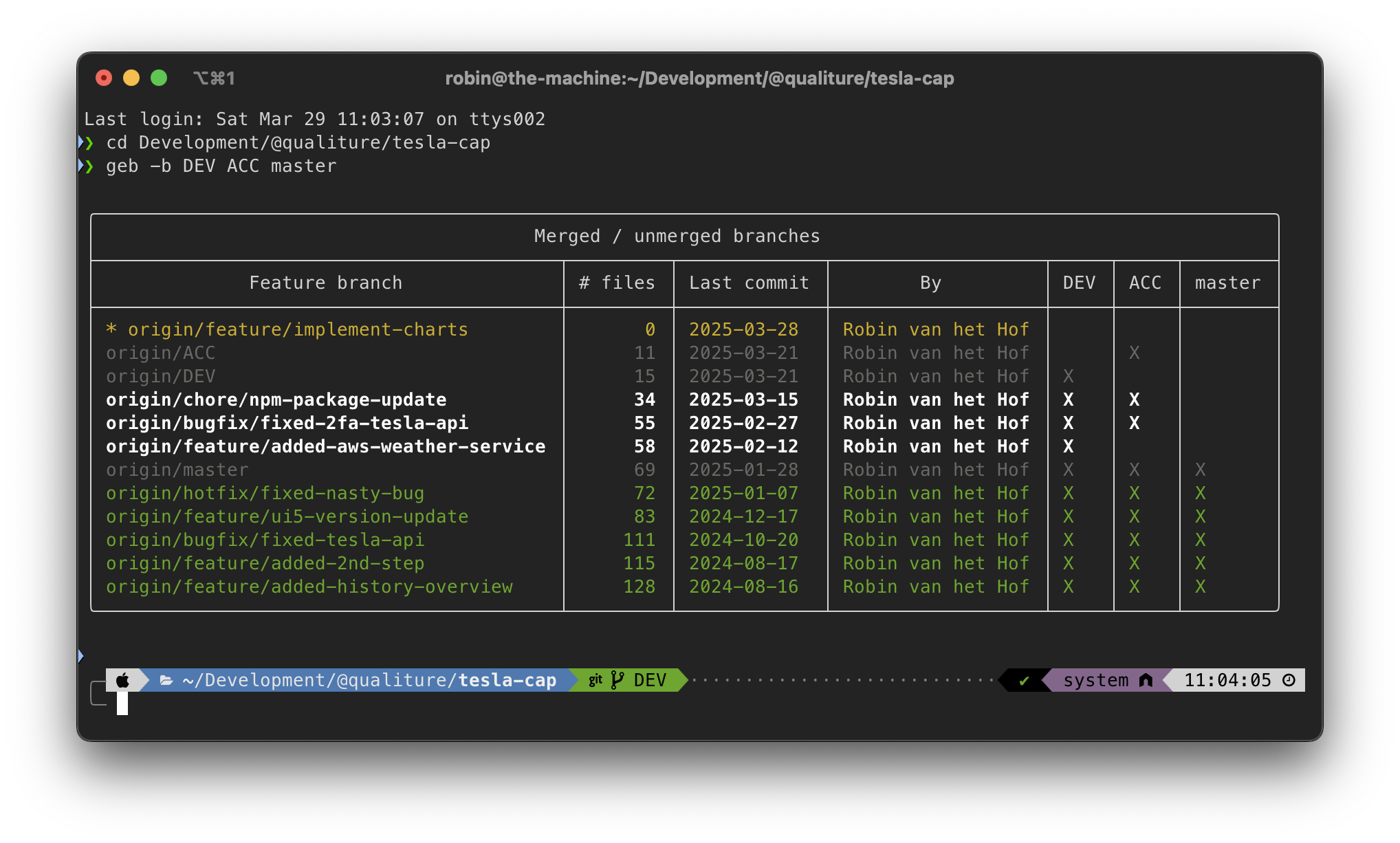The width and height of the screenshot is (1400, 843).
Task: Select origin/feature/added-aws-weather-service branch
Action: coord(325,446)
